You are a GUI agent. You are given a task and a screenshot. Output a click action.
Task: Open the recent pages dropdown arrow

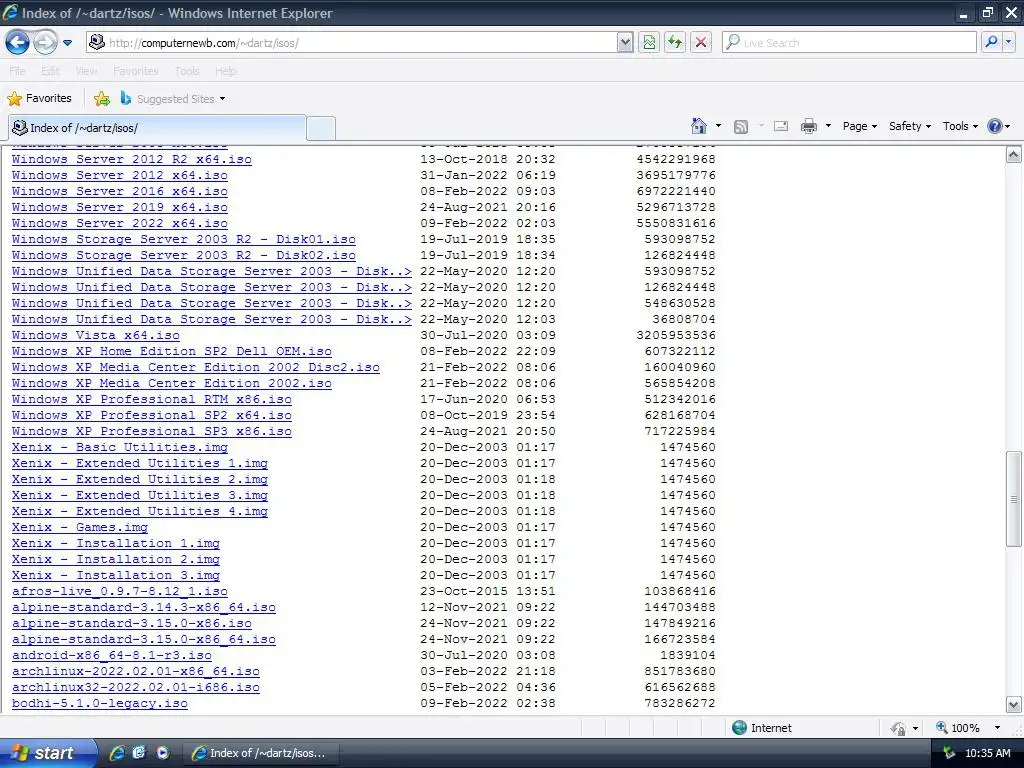click(67, 43)
